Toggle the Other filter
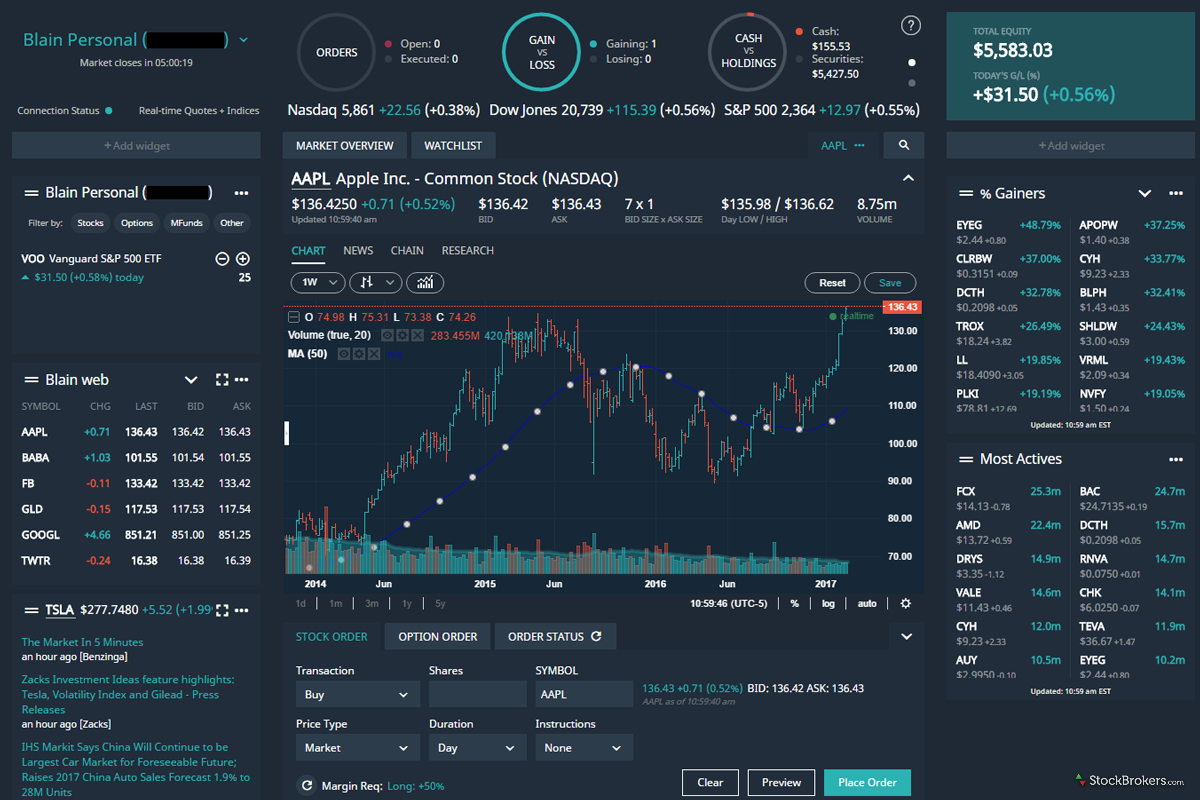This screenshot has height=800, width=1200. (x=232, y=223)
